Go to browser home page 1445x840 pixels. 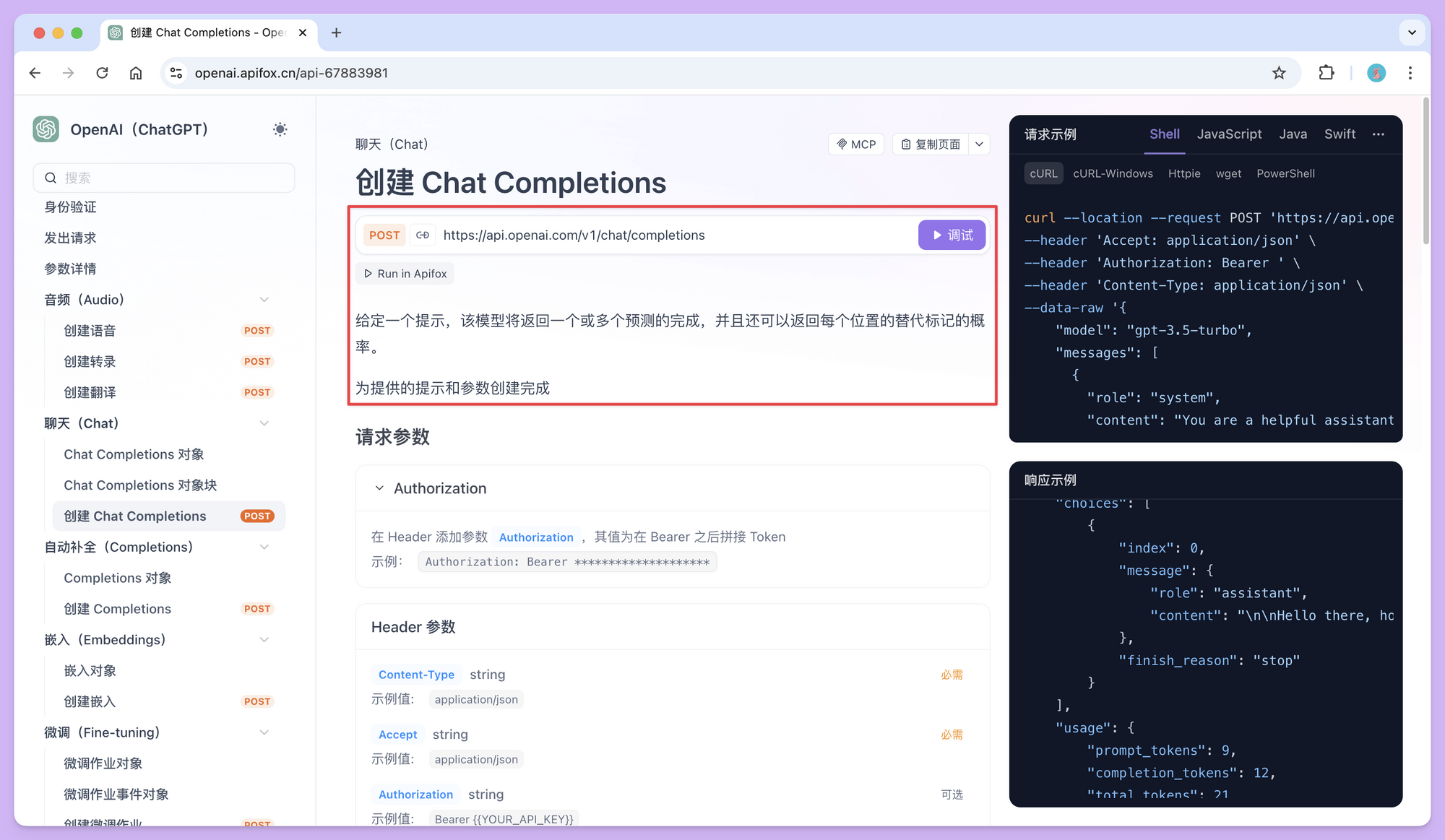click(x=136, y=73)
